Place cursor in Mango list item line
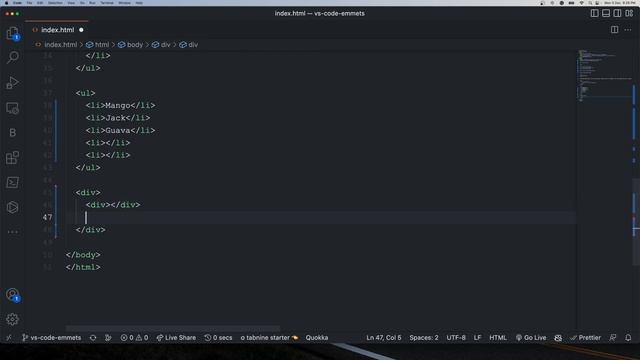 click(x=120, y=105)
